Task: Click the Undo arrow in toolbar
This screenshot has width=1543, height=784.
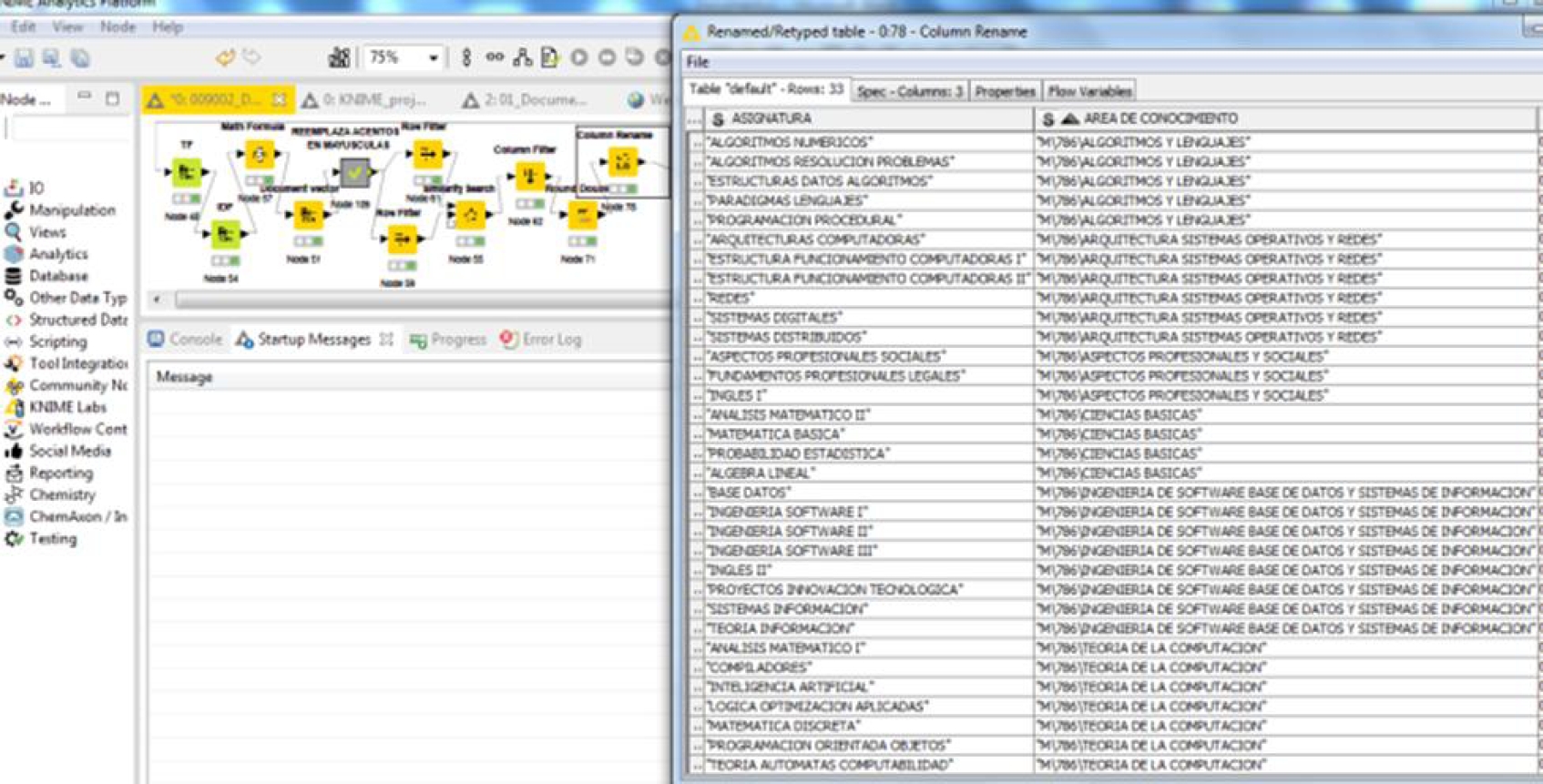Action: pyautogui.click(x=225, y=58)
